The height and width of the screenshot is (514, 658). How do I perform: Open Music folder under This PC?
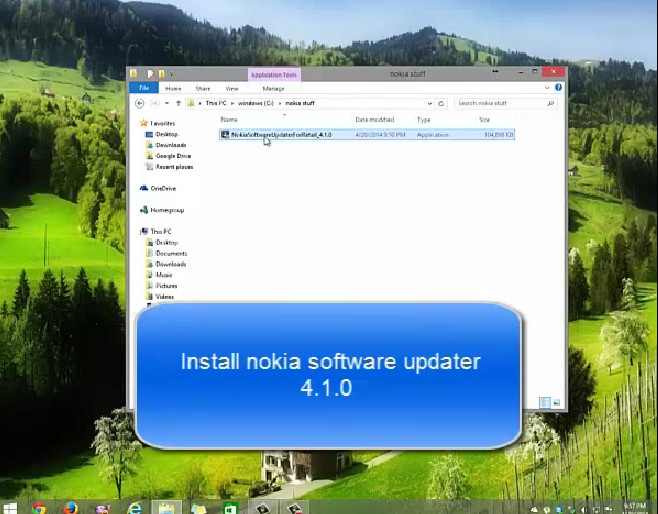159,275
